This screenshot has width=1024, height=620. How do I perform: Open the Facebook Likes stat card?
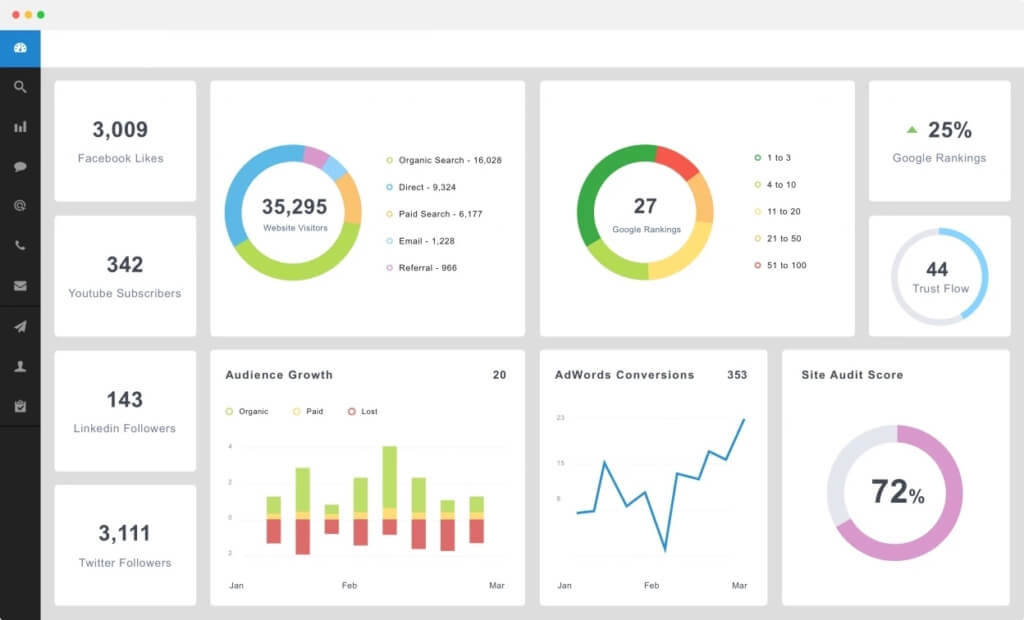[125, 141]
